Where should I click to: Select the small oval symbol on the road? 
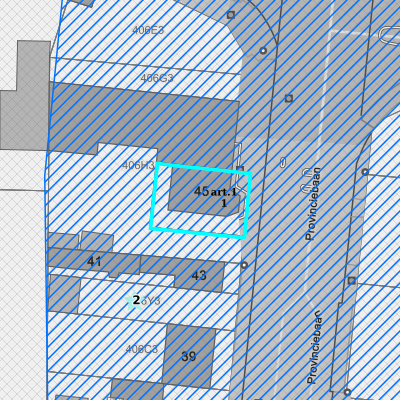283,163
